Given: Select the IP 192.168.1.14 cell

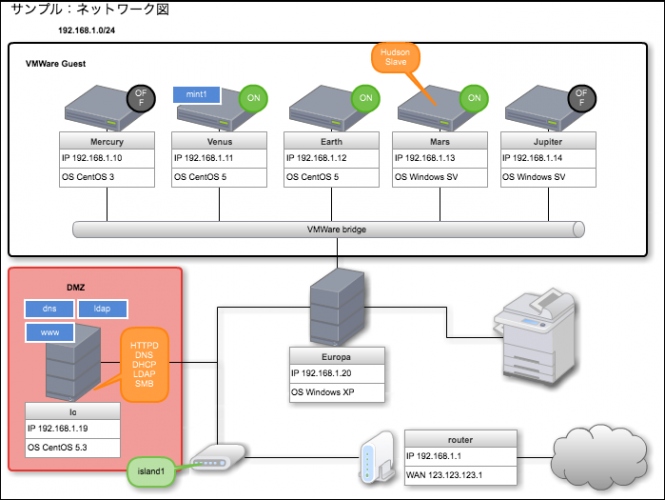Looking at the screenshot, I should coord(548,159).
